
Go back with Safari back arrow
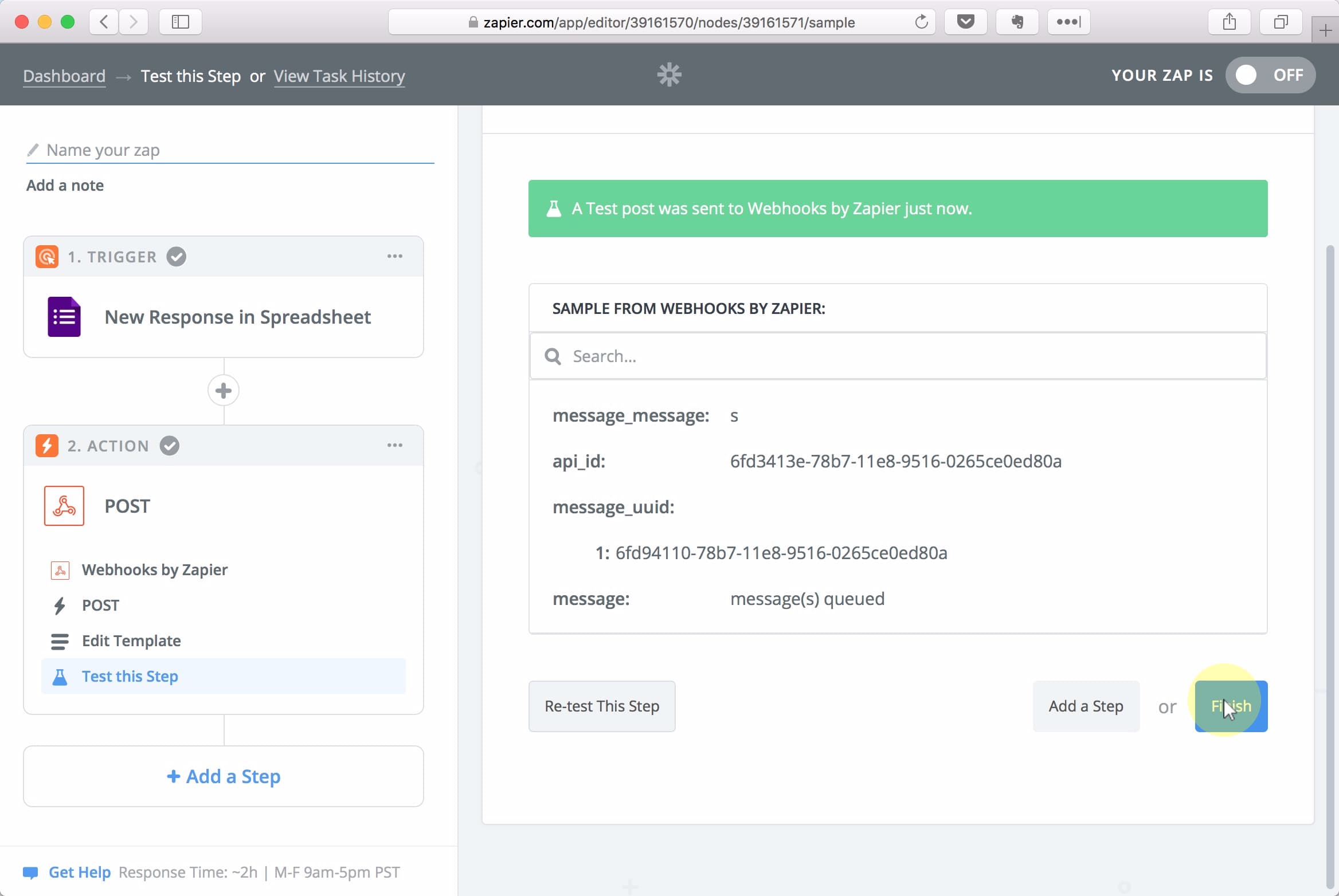click(104, 22)
